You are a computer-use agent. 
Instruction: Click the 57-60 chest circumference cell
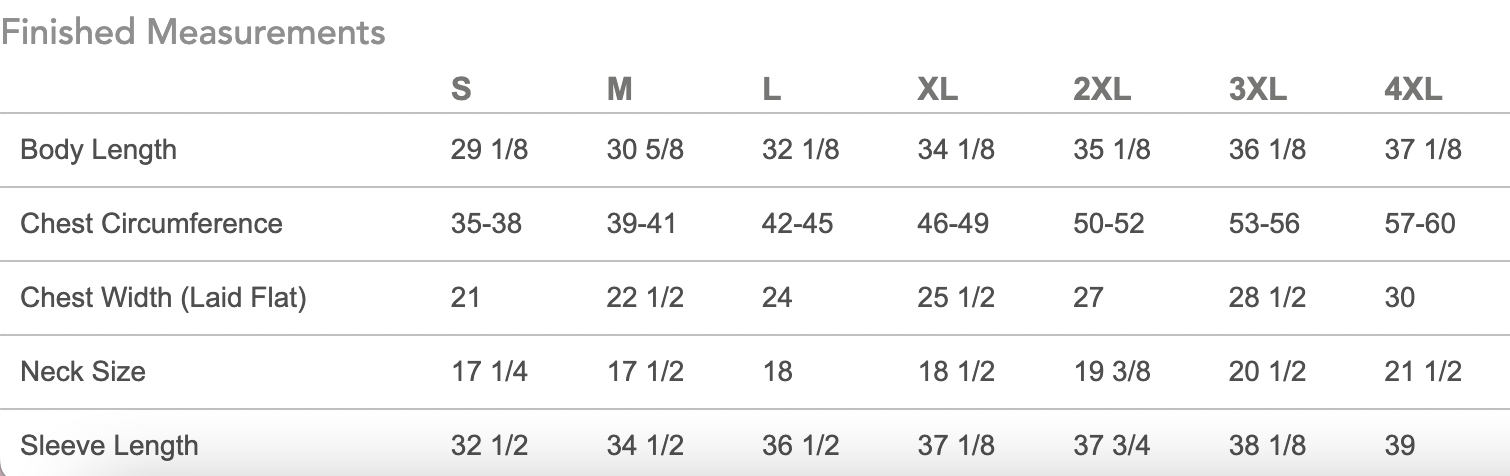point(1420,223)
